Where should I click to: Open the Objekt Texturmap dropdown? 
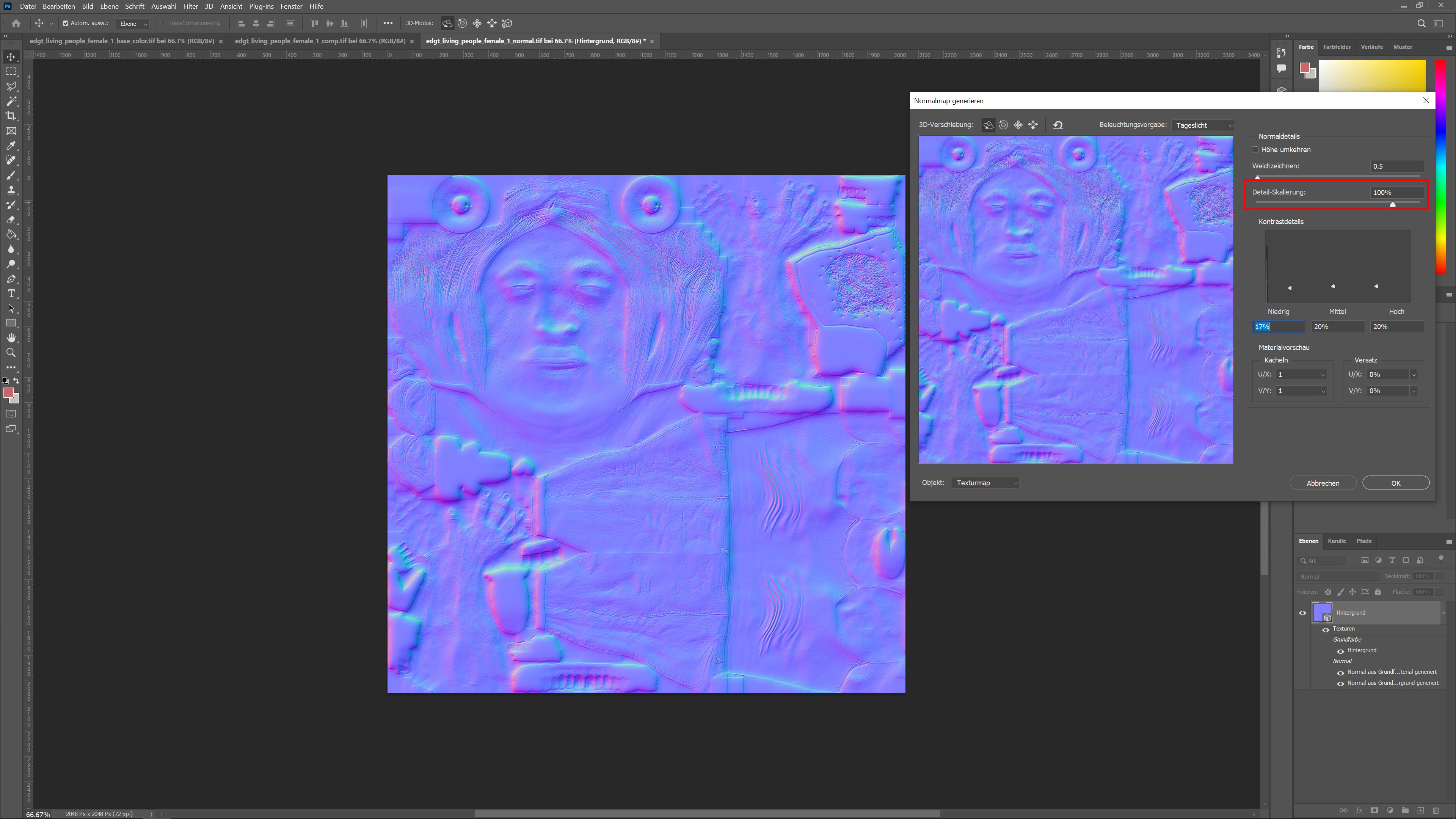pyautogui.click(x=985, y=483)
